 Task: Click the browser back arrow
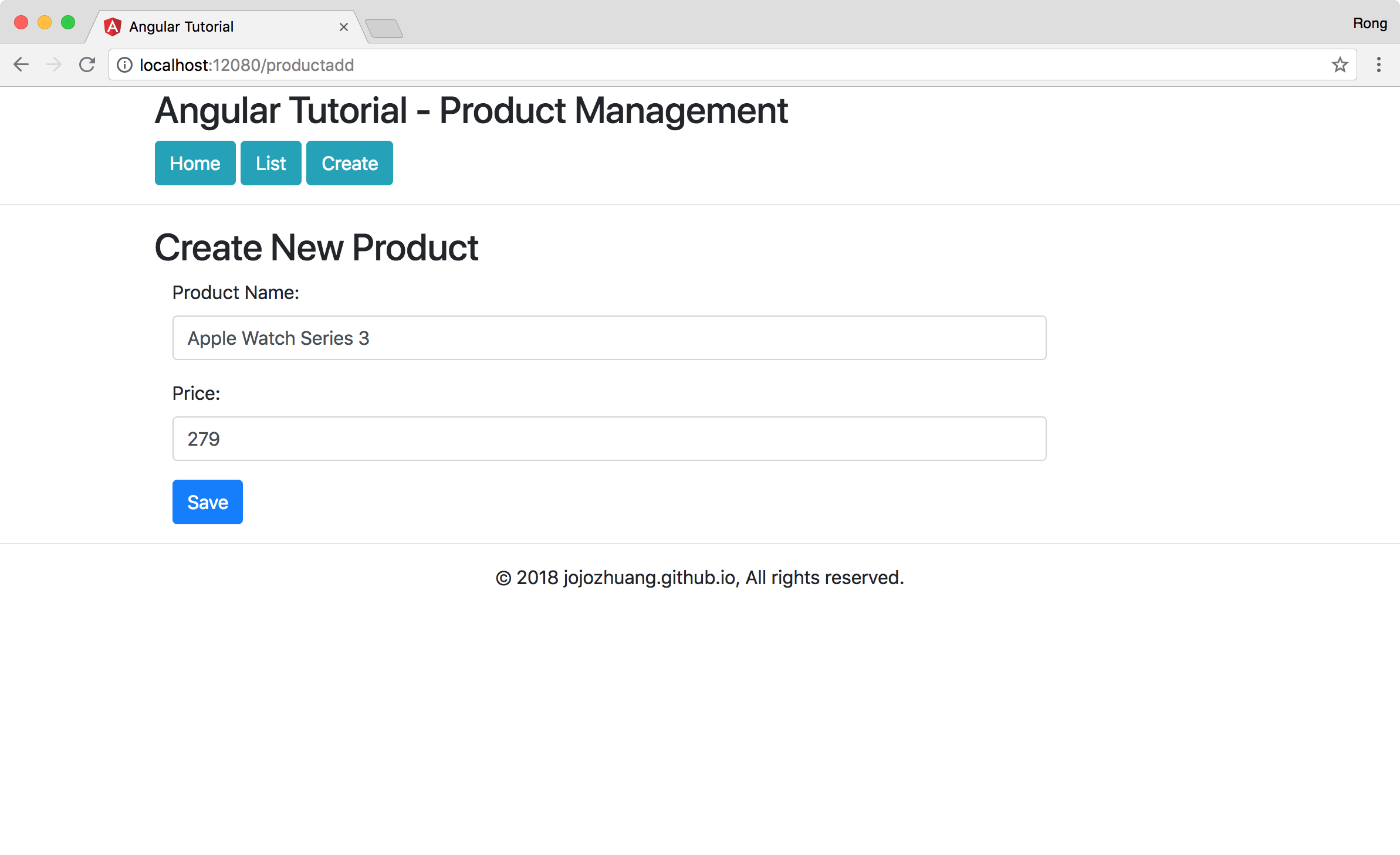21,65
